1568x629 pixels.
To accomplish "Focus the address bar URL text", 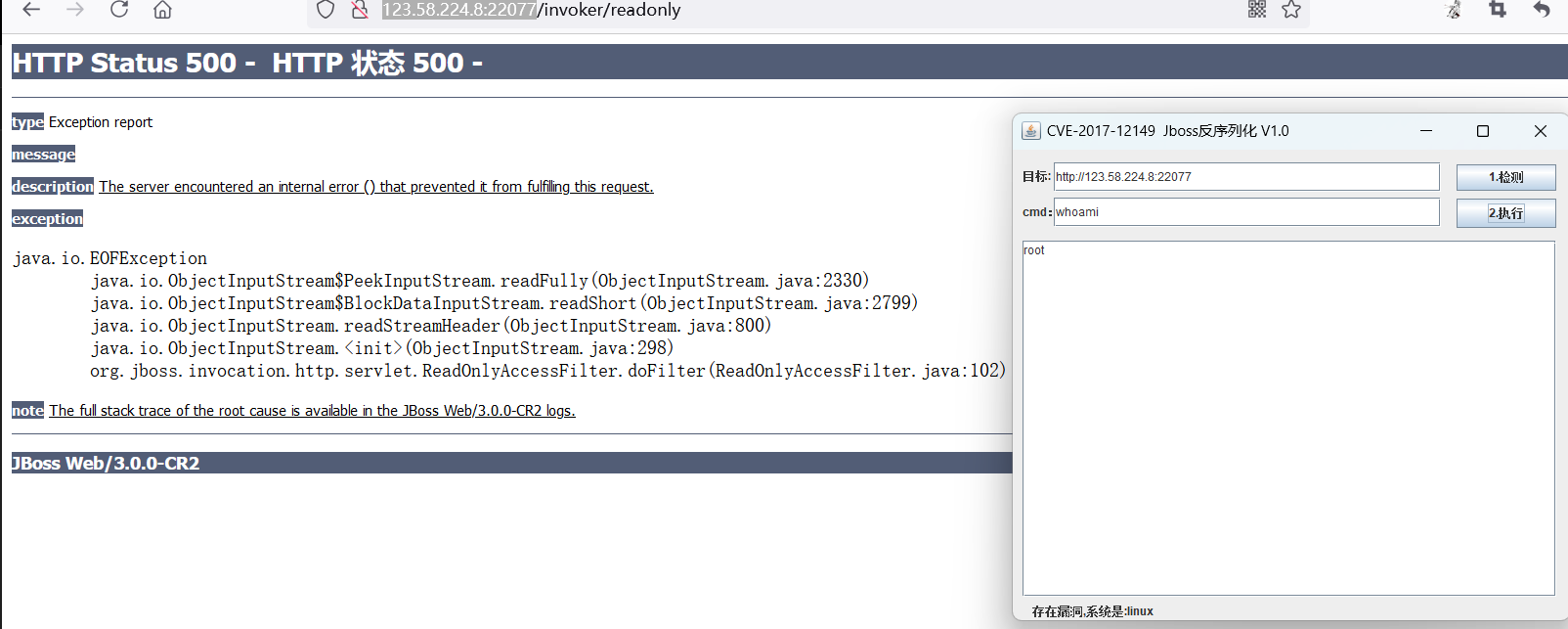I will [x=531, y=10].
